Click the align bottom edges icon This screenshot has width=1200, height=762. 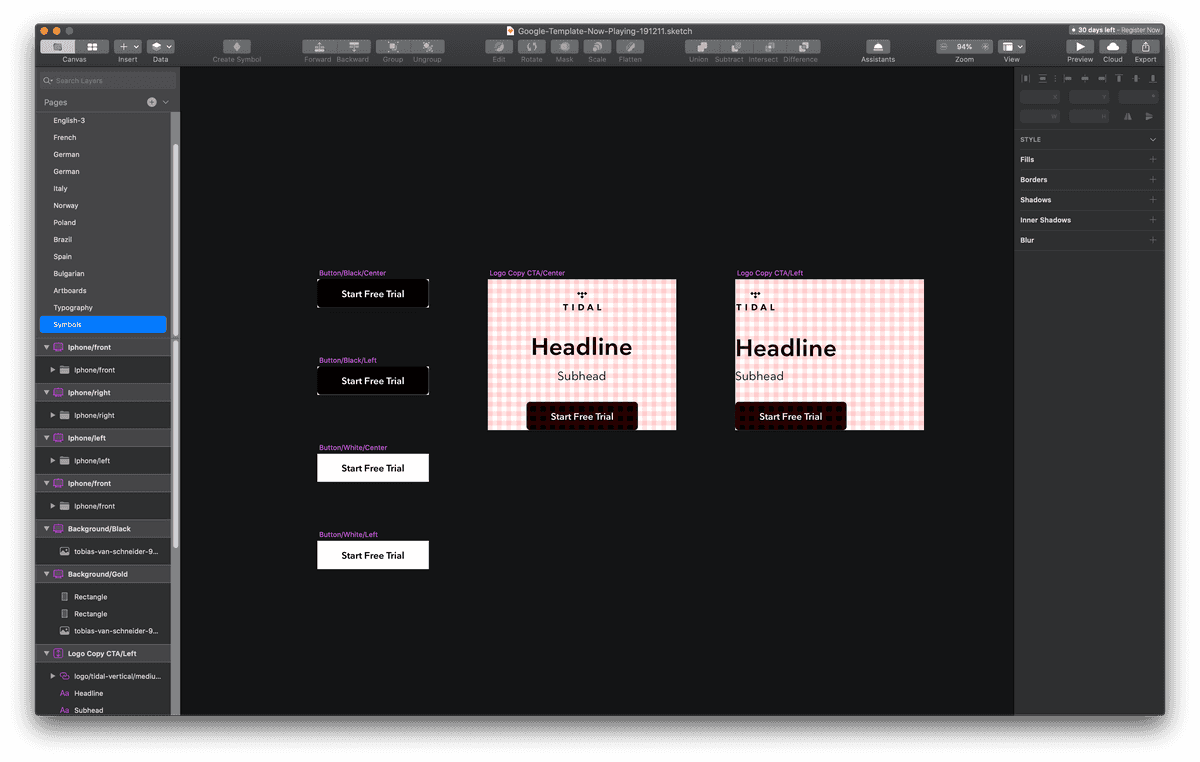[1151, 78]
